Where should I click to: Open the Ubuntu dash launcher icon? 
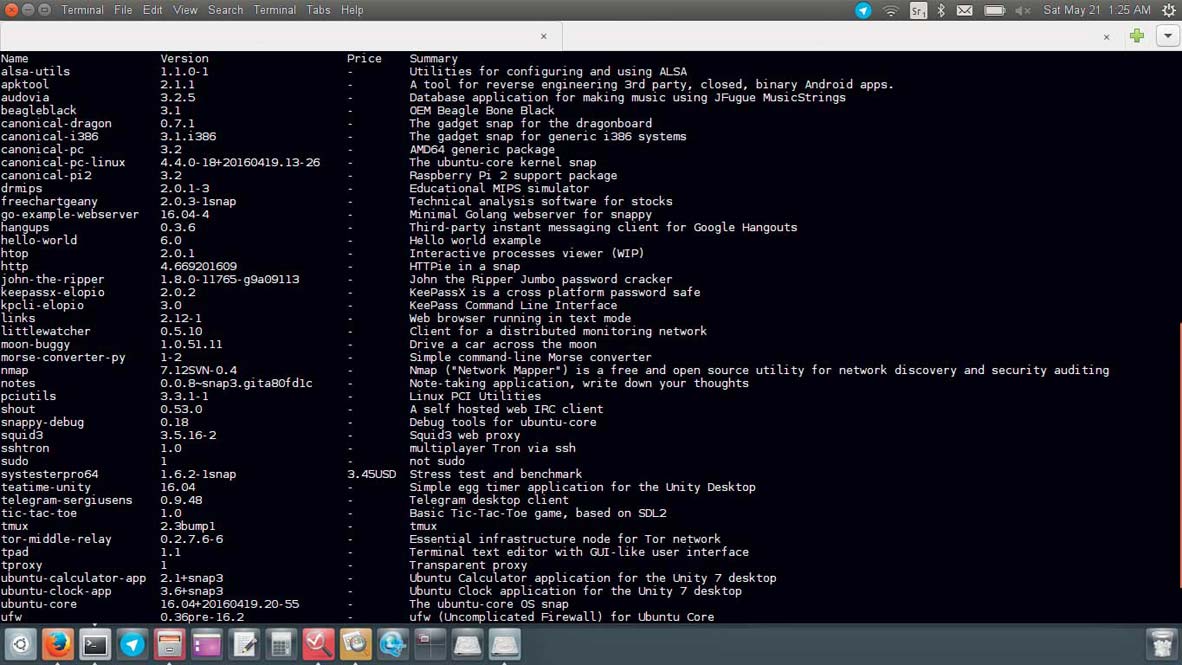[x=20, y=645]
